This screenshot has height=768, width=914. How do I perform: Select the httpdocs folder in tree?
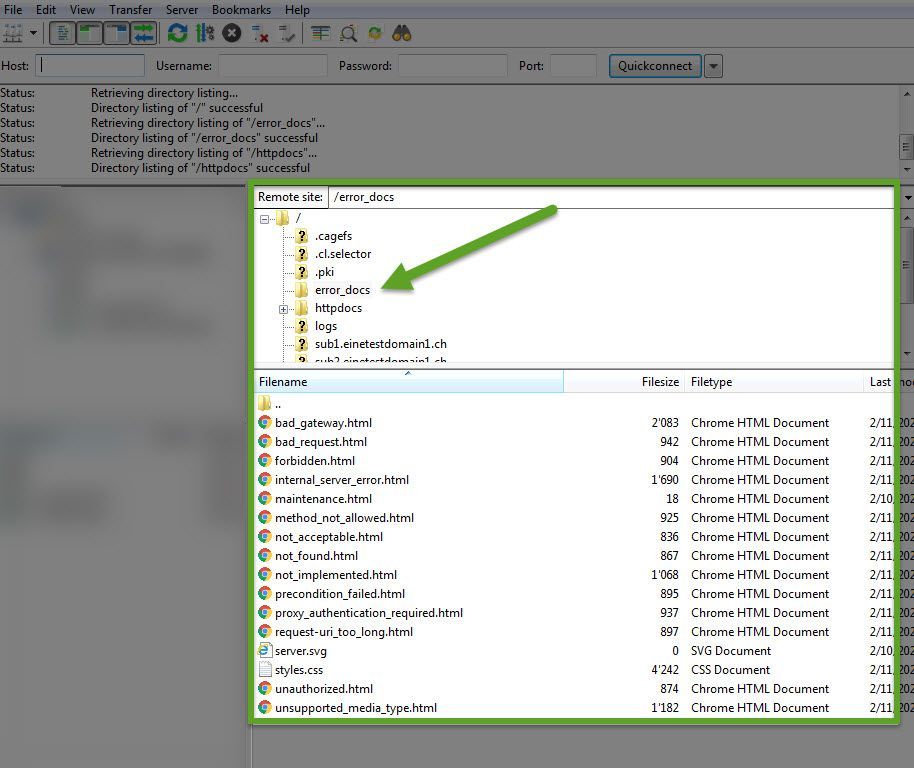coord(338,308)
